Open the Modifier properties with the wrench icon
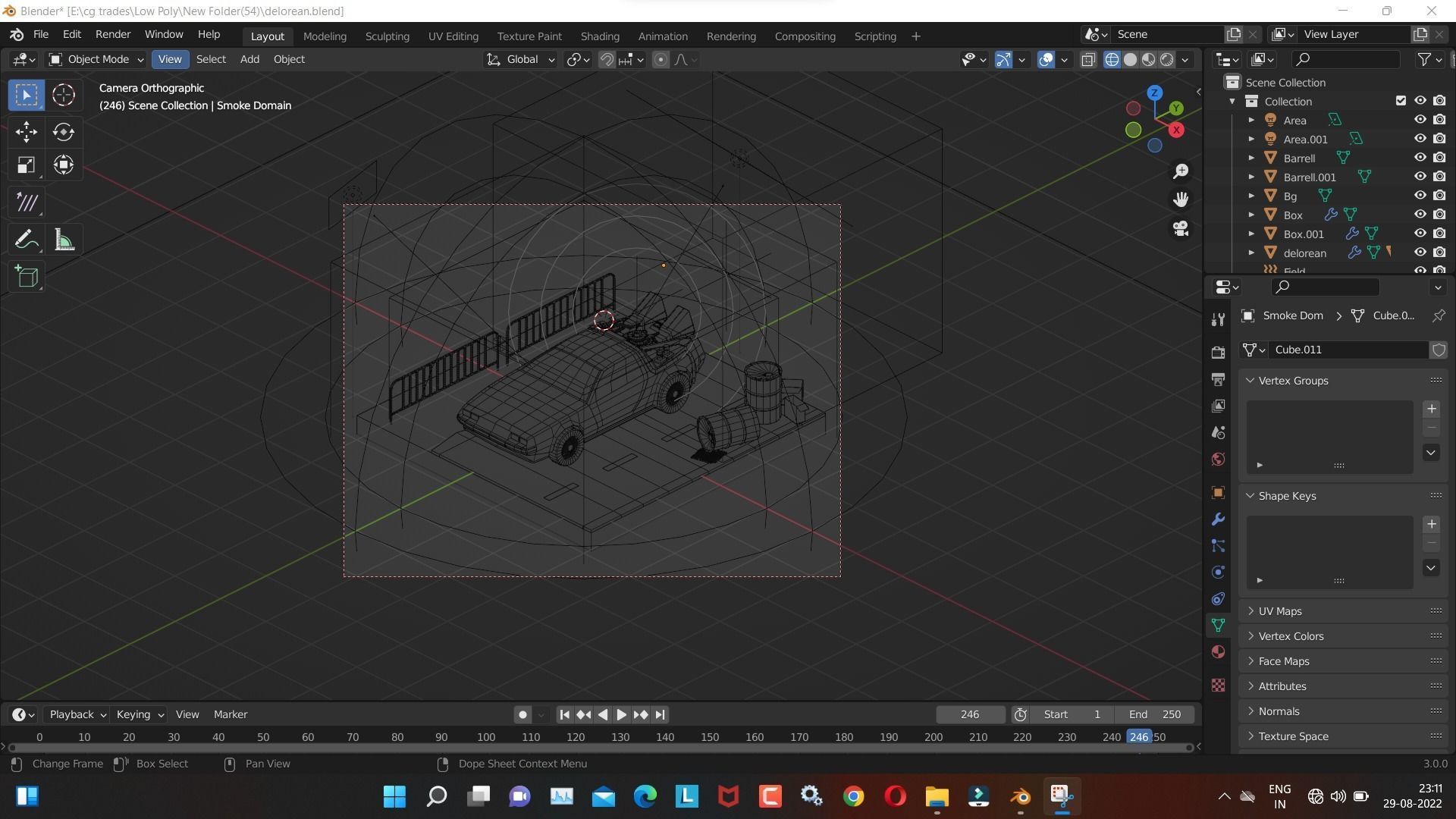Image resolution: width=1456 pixels, height=819 pixels. [x=1218, y=519]
